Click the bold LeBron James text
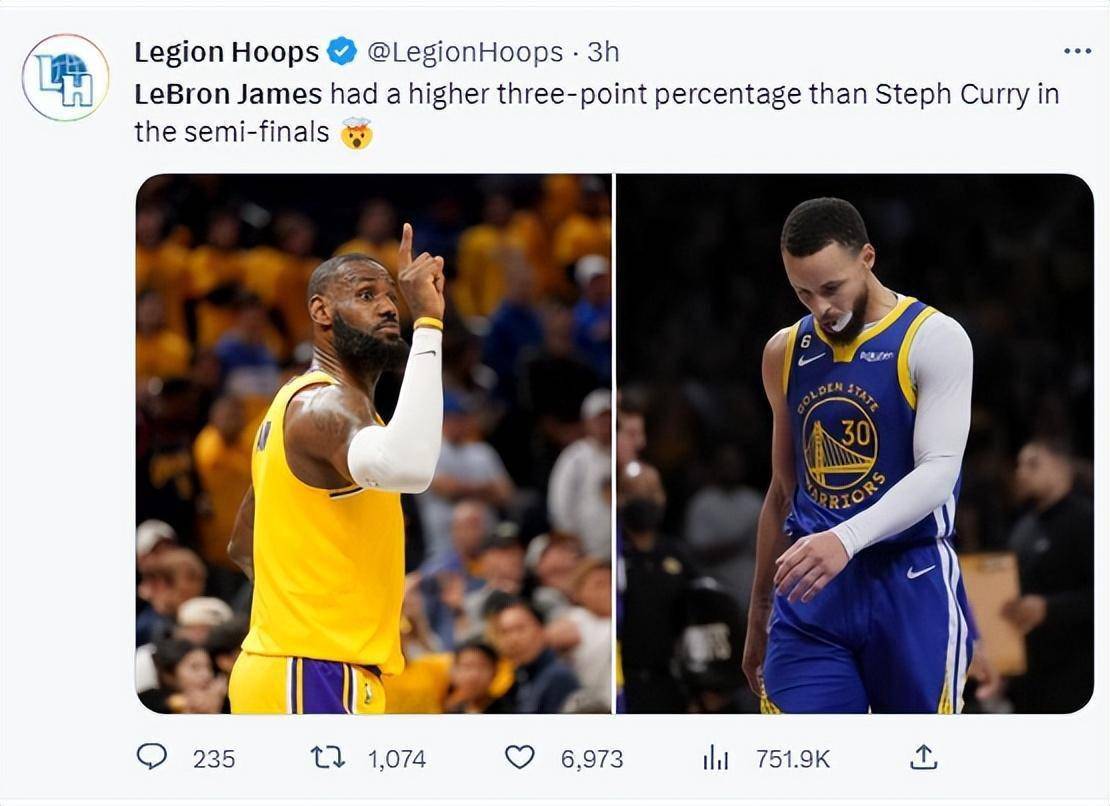 pyautogui.click(x=228, y=94)
